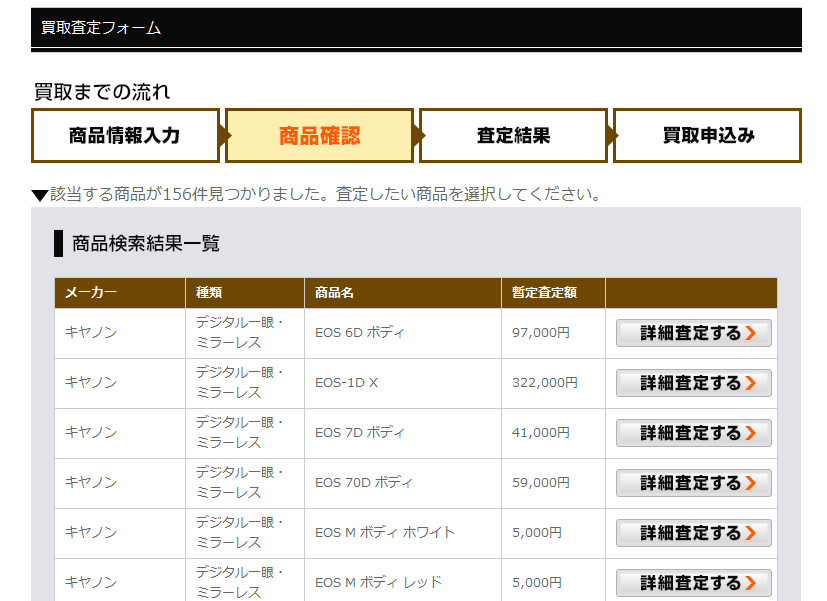The width and height of the screenshot is (827, 601).
Task: Click 詳細査定する for EOS-1D X
Action: pos(694,383)
